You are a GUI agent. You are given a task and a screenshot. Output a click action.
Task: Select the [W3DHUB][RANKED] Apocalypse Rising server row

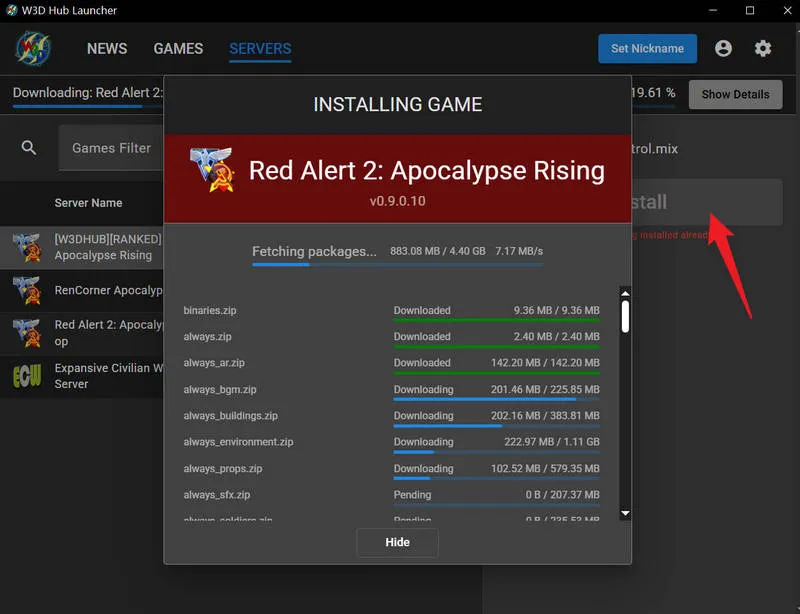82,247
